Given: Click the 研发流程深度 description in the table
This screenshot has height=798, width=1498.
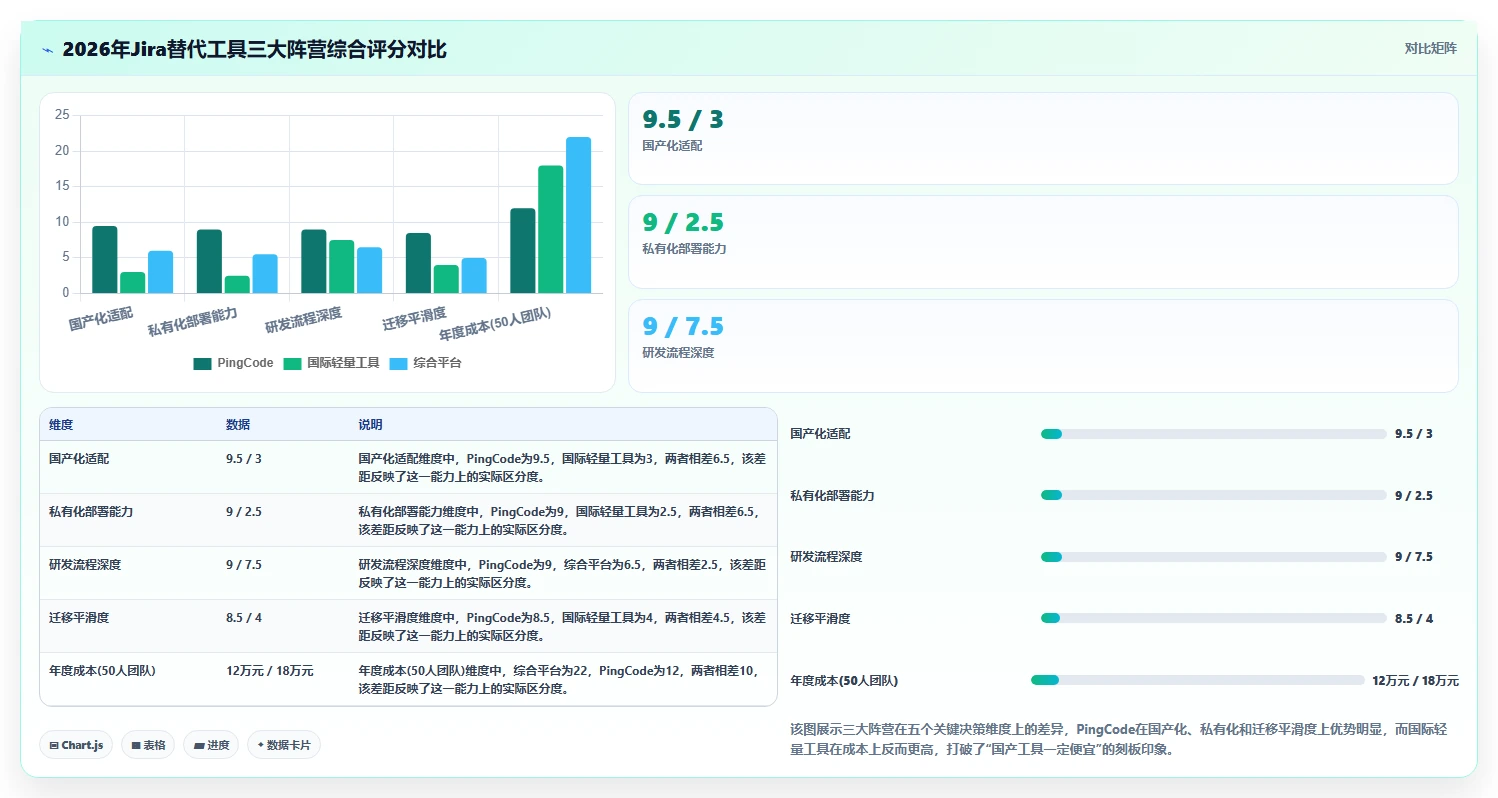Looking at the screenshot, I should [x=562, y=573].
